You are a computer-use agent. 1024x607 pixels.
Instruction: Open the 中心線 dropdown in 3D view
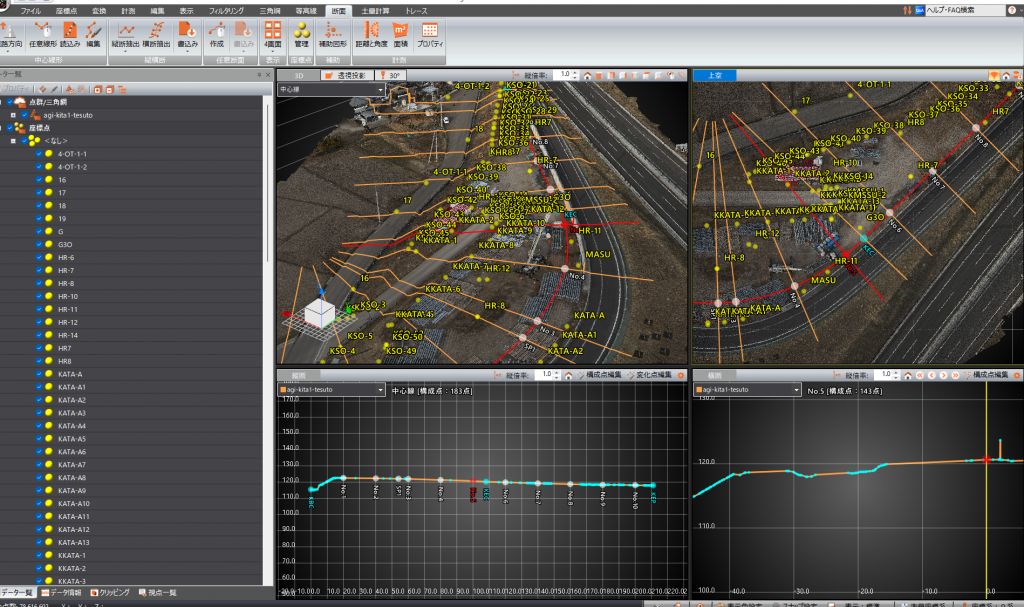pyautogui.click(x=332, y=90)
